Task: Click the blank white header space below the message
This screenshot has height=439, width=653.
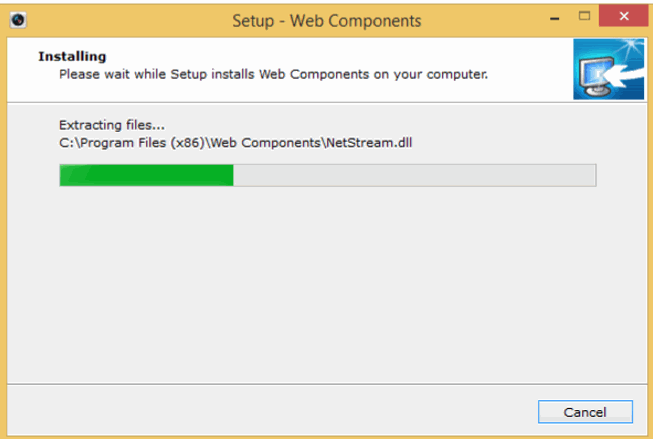Action: (300, 91)
